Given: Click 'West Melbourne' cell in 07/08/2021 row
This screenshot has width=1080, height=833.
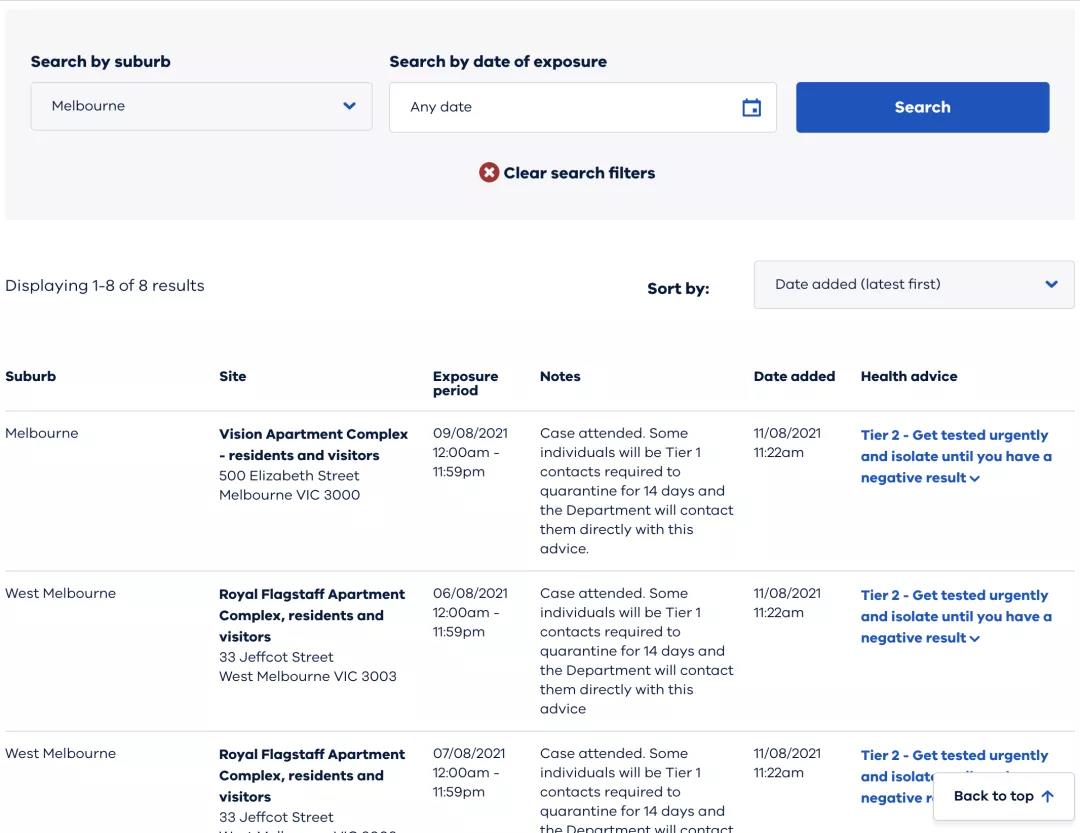Looking at the screenshot, I should 60,753.
